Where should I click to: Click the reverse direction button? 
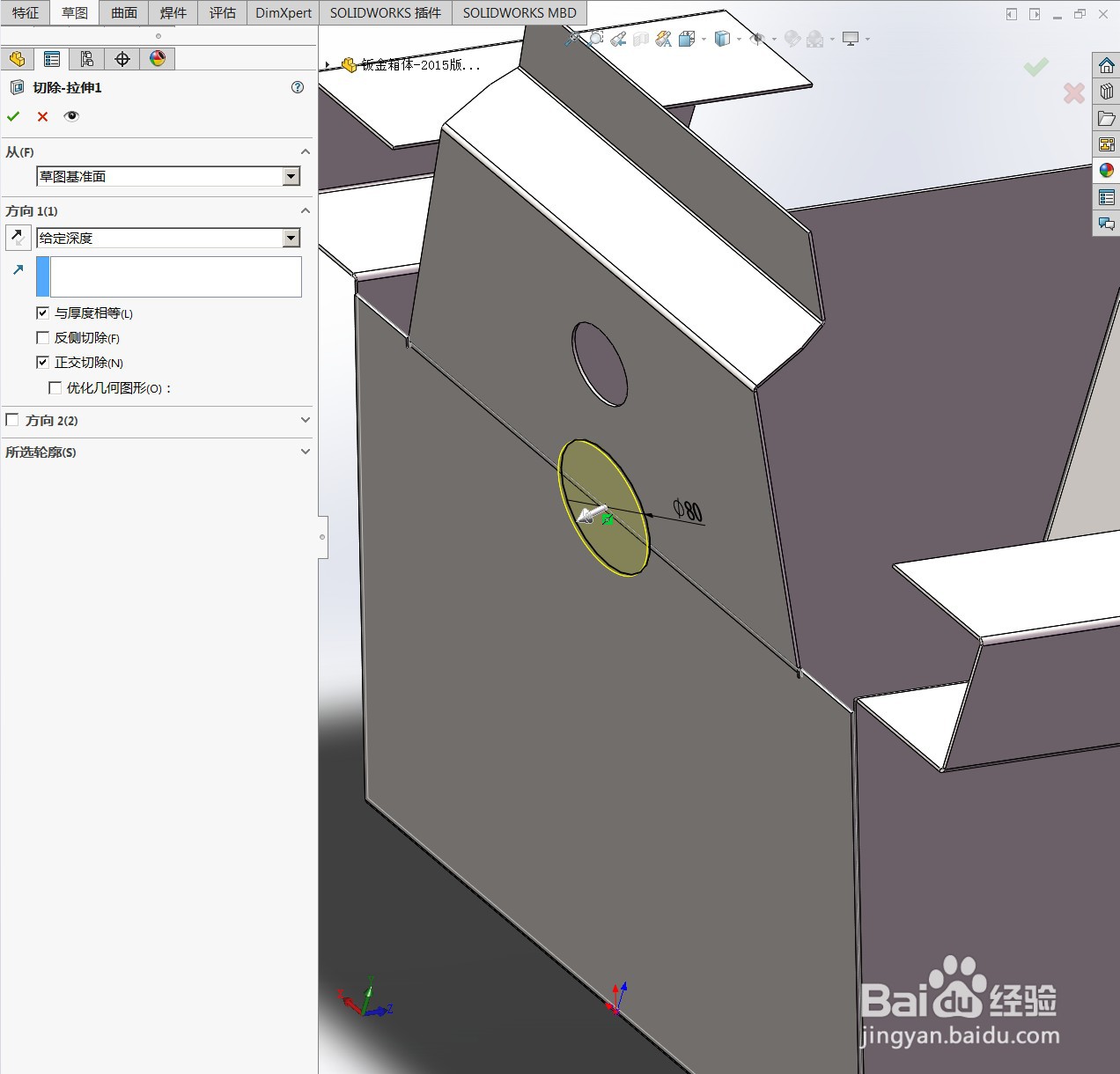pyautogui.click(x=18, y=238)
